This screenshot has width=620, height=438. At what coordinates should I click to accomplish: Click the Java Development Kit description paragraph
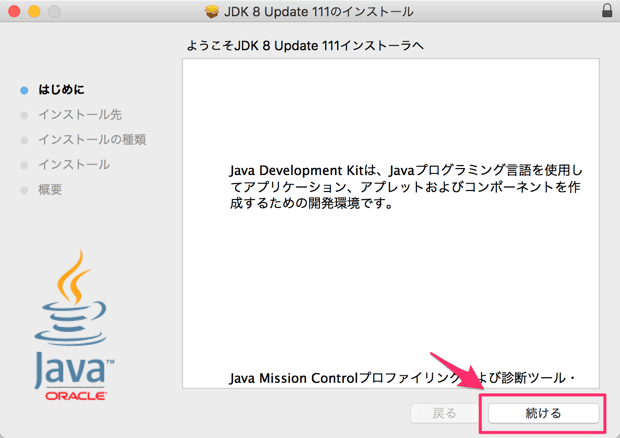406,187
